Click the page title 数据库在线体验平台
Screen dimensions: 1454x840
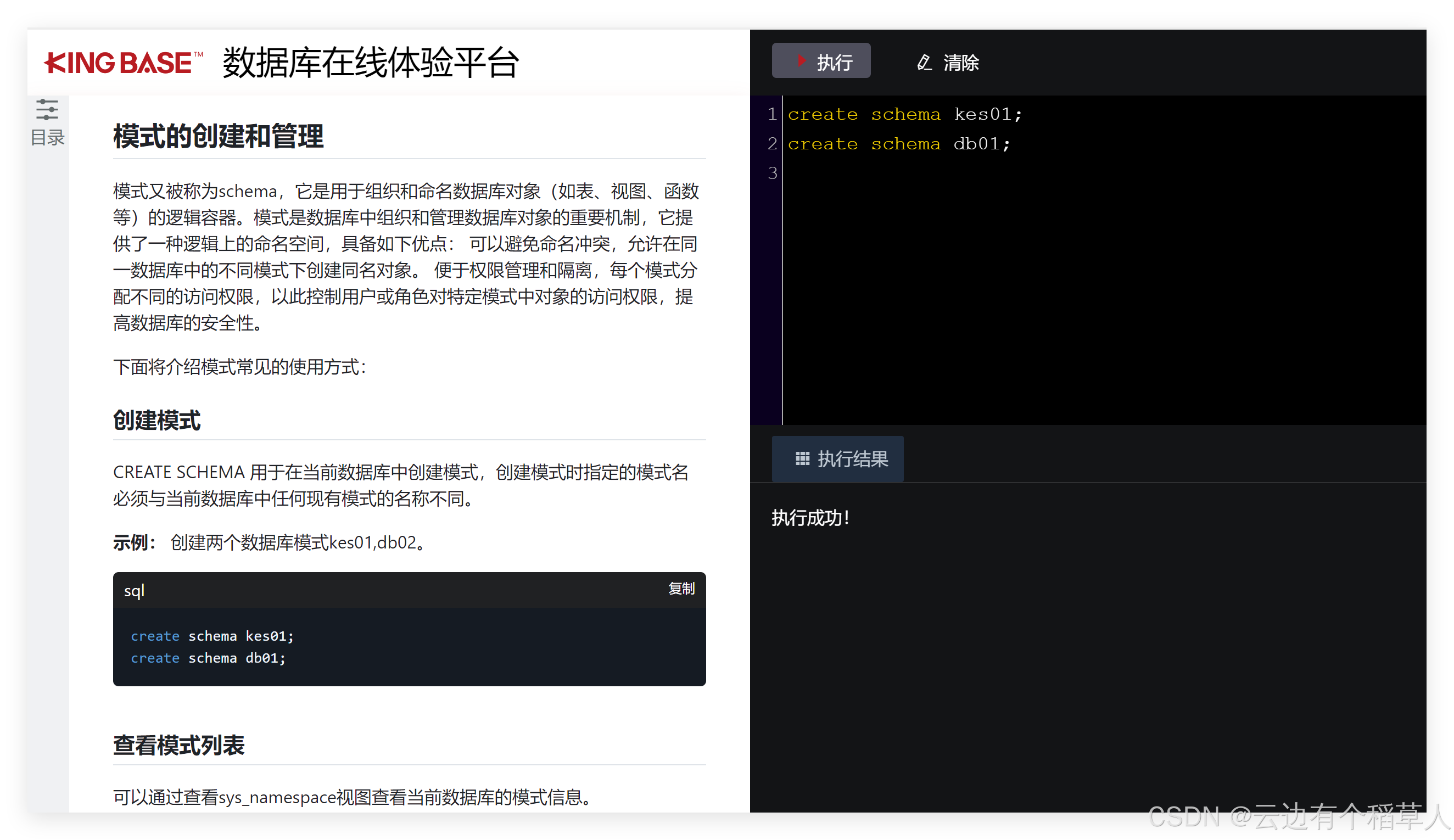pyautogui.click(x=371, y=63)
